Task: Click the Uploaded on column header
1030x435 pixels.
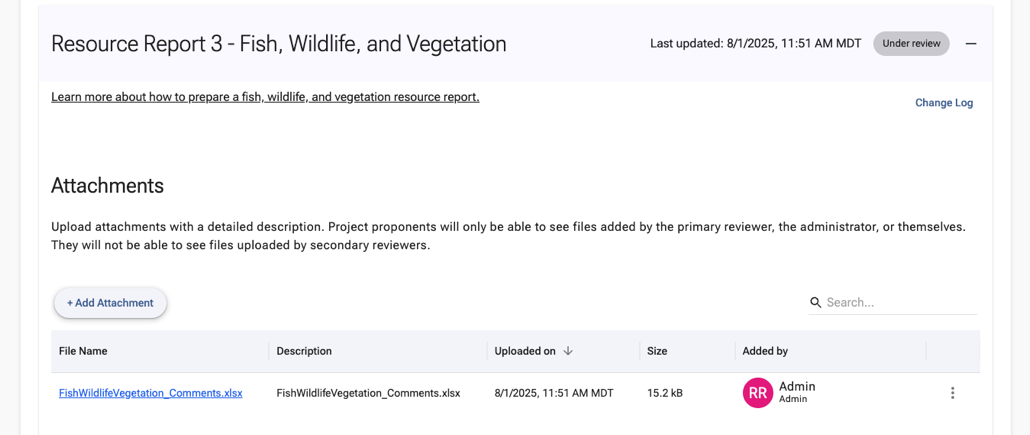Action: click(x=525, y=351)
